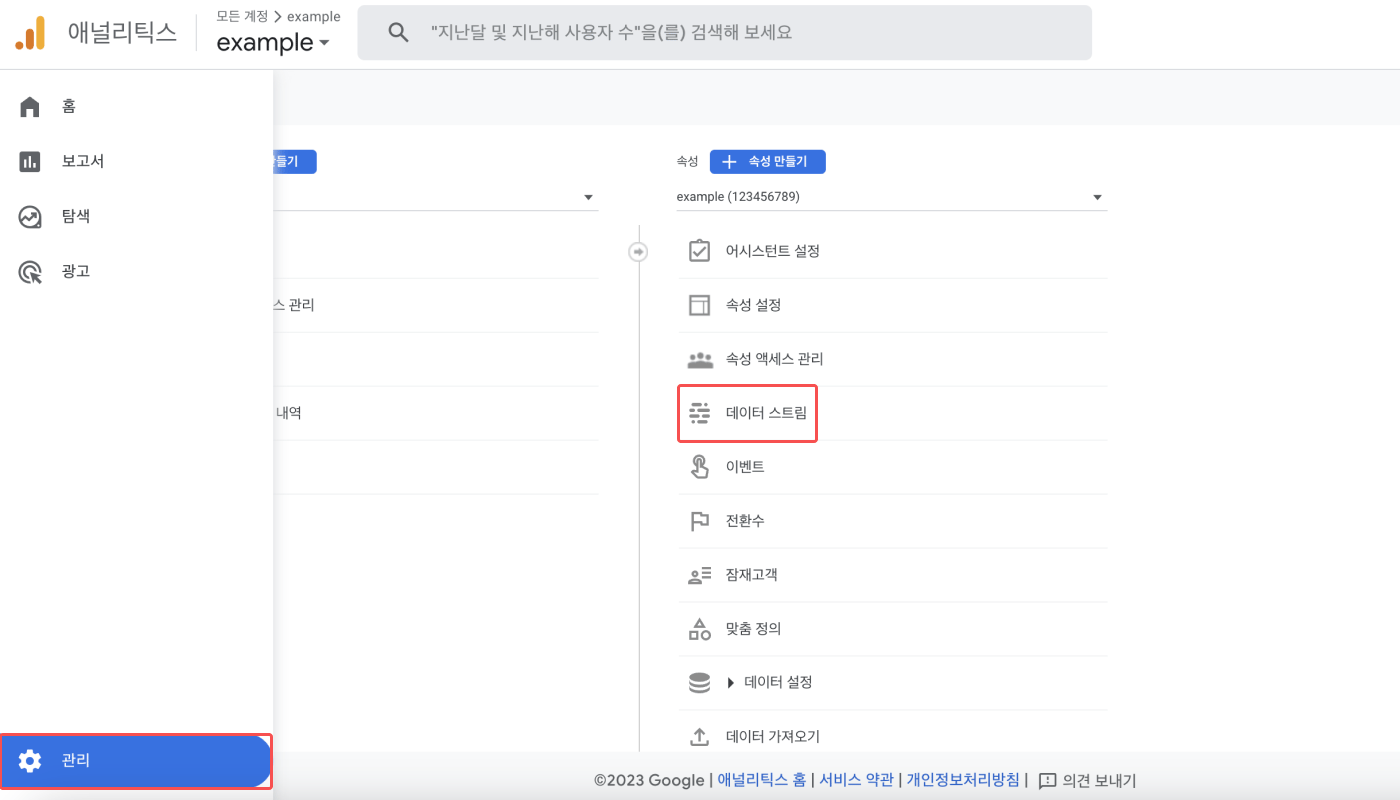Viewport: 1400px width, 800px height.
Task: Click the audience icon for 잠재고객
Action: [x=700, y=575]
